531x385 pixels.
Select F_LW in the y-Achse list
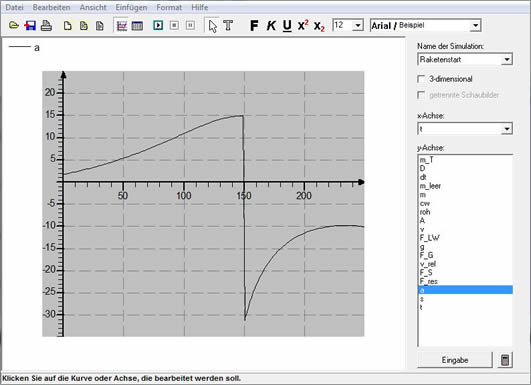466,238
